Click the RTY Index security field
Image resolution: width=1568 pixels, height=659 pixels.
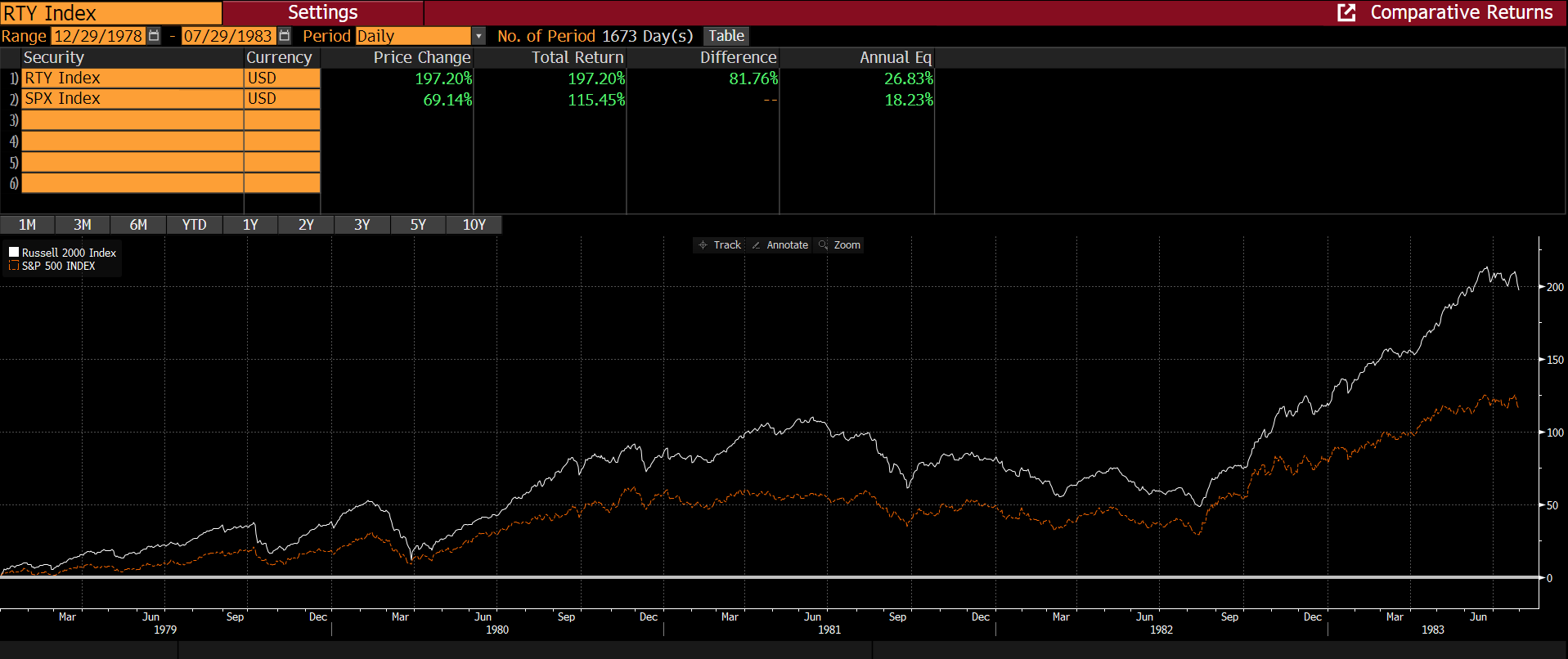[x=132, y=78]
